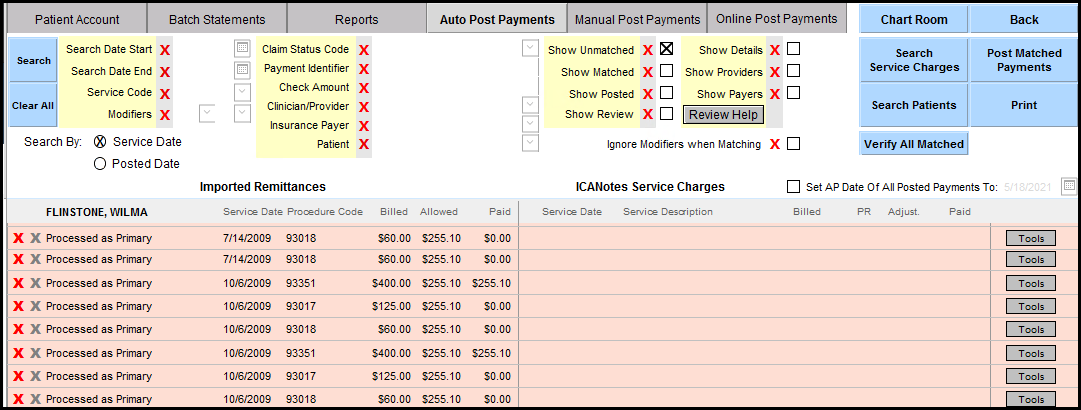The image size is (1081, 410).
Task: Uncheck the Show Unmatched checkbox
Action: [667, 48]
